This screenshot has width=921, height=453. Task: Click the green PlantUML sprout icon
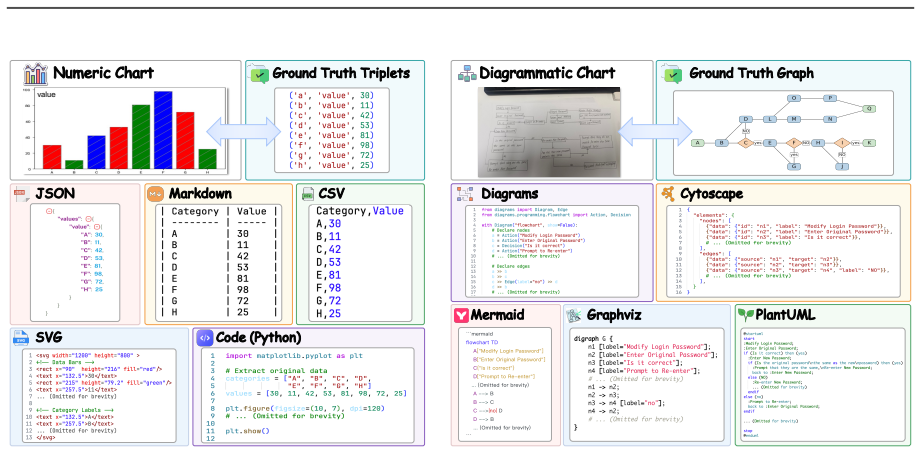[x=745, y=314]
